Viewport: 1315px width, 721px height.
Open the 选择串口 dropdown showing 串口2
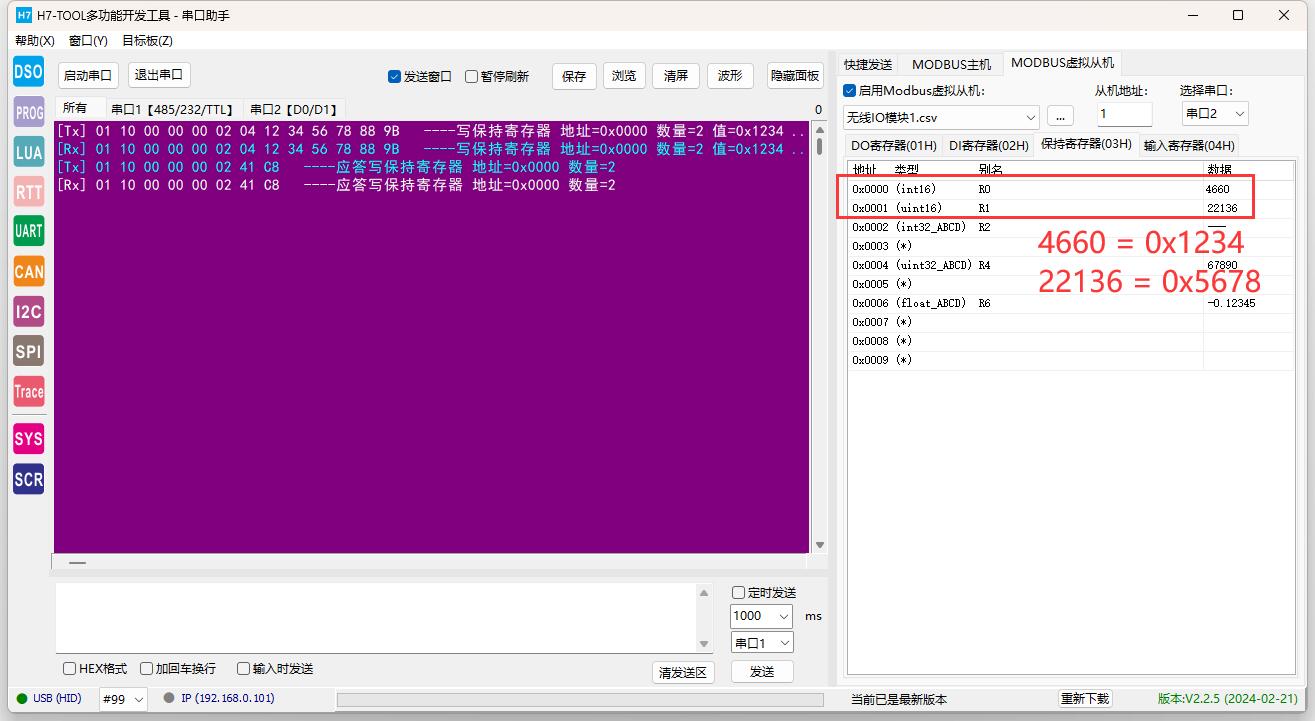pos(1215,113)
